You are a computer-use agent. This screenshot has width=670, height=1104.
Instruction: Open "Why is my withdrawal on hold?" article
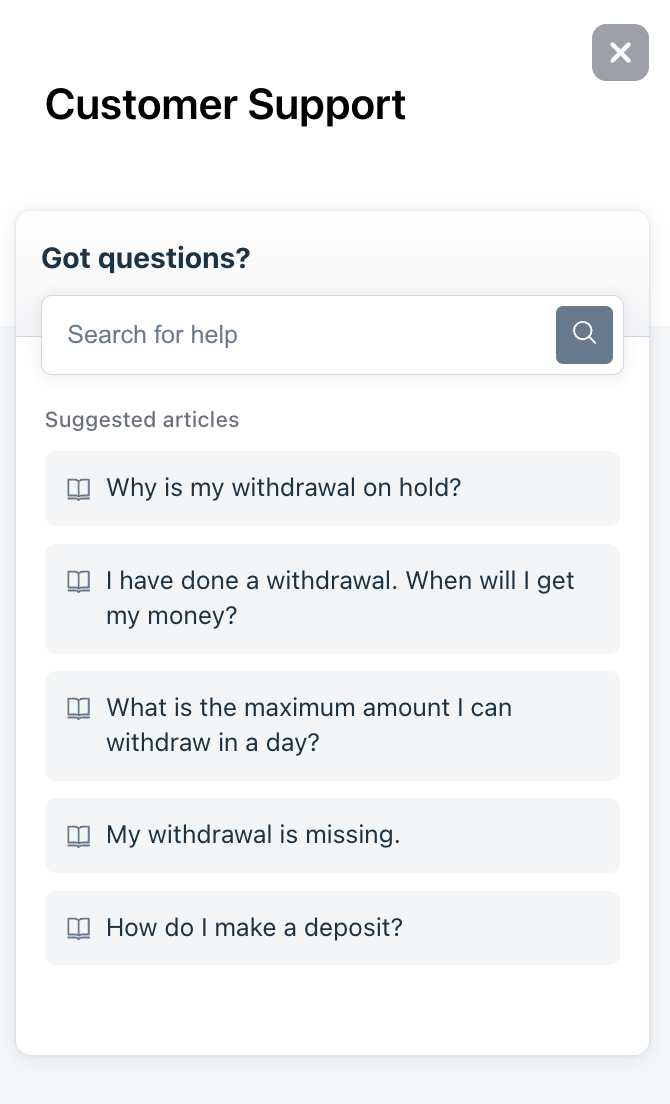coord(284,488)
